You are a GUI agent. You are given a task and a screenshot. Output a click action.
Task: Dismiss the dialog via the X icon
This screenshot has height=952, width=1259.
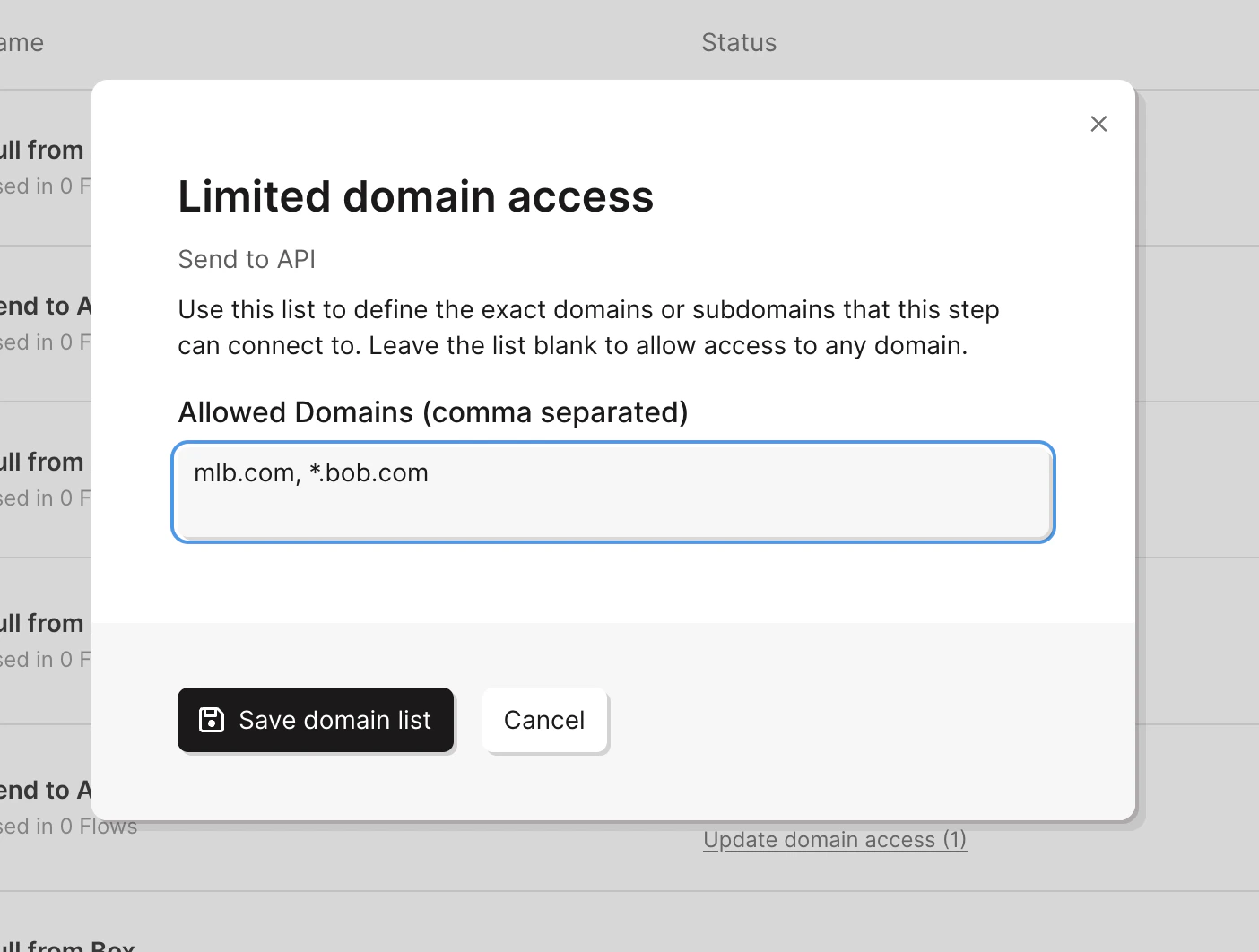pos(1098,124)
